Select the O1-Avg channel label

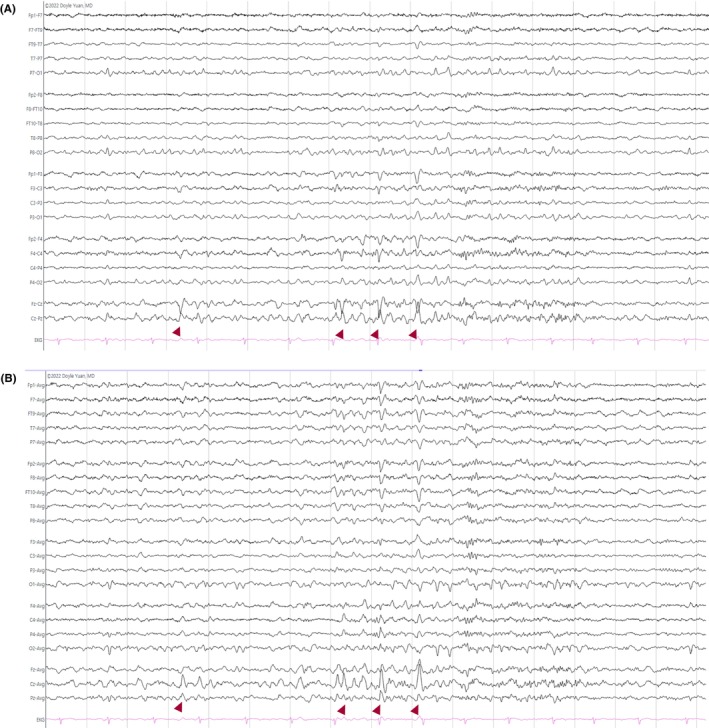(x=37, y=585)
